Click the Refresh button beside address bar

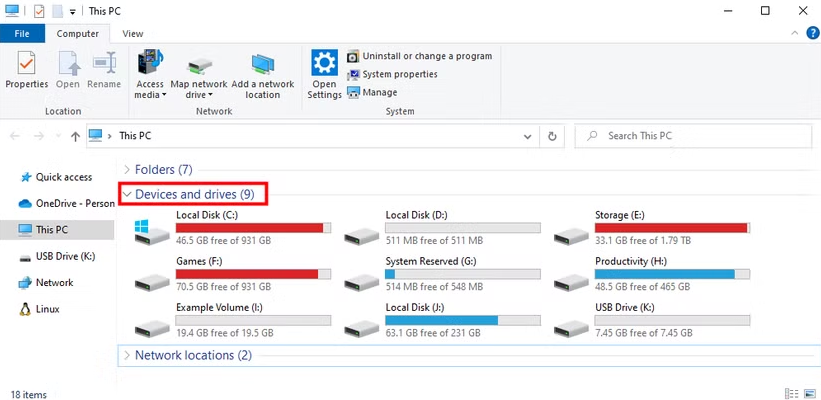click(x=552, y=136)
